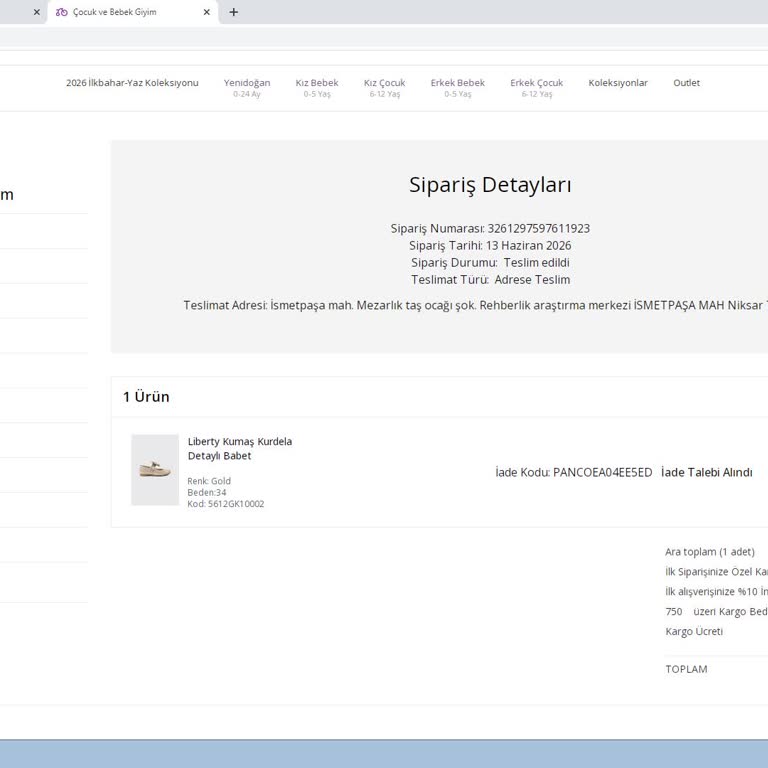
Task: Open Liberty Kumaş Kurdela Detaylı Babet product
Action: [x=240, y=448]
